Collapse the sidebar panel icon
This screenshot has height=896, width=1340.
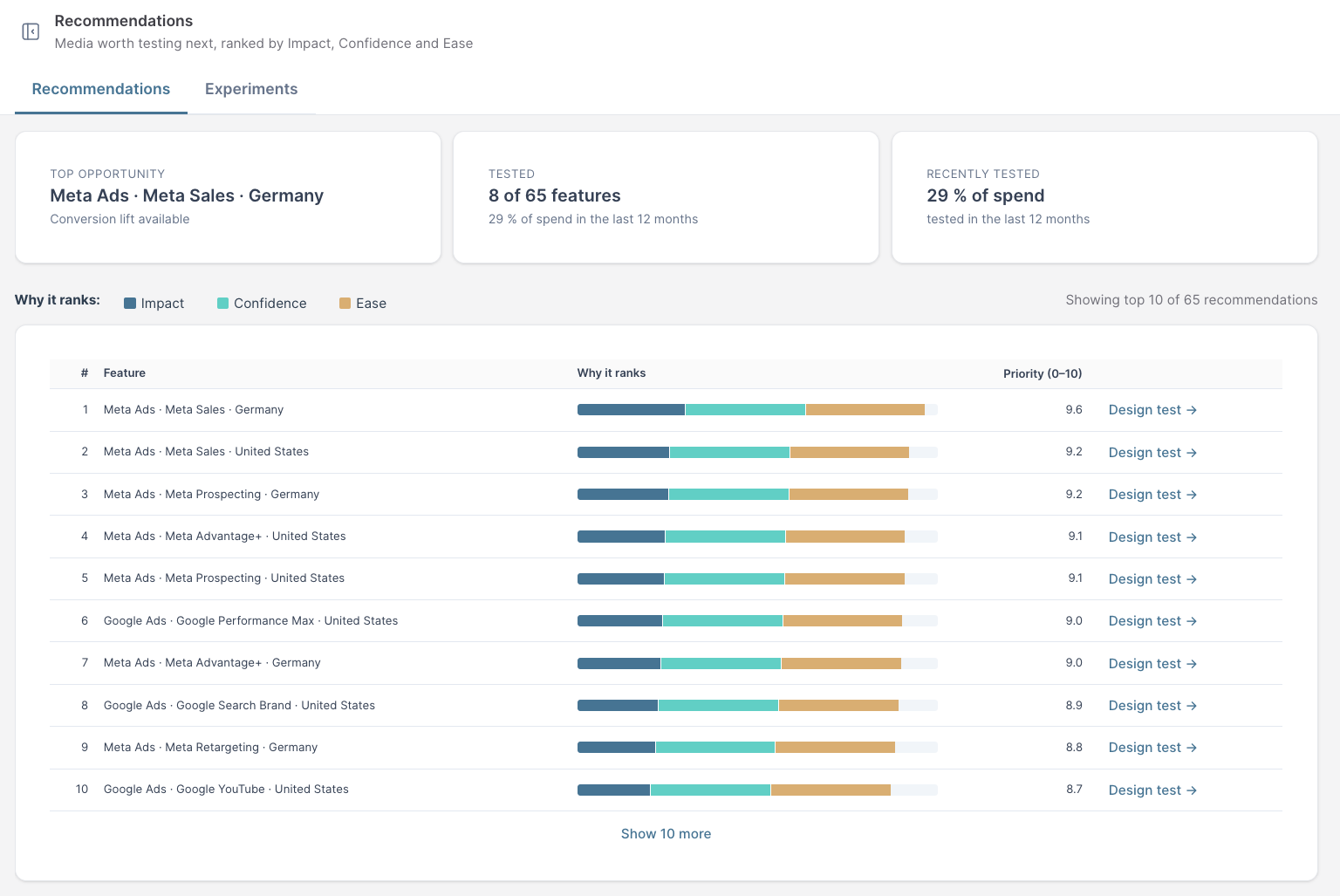click(31, 31)
